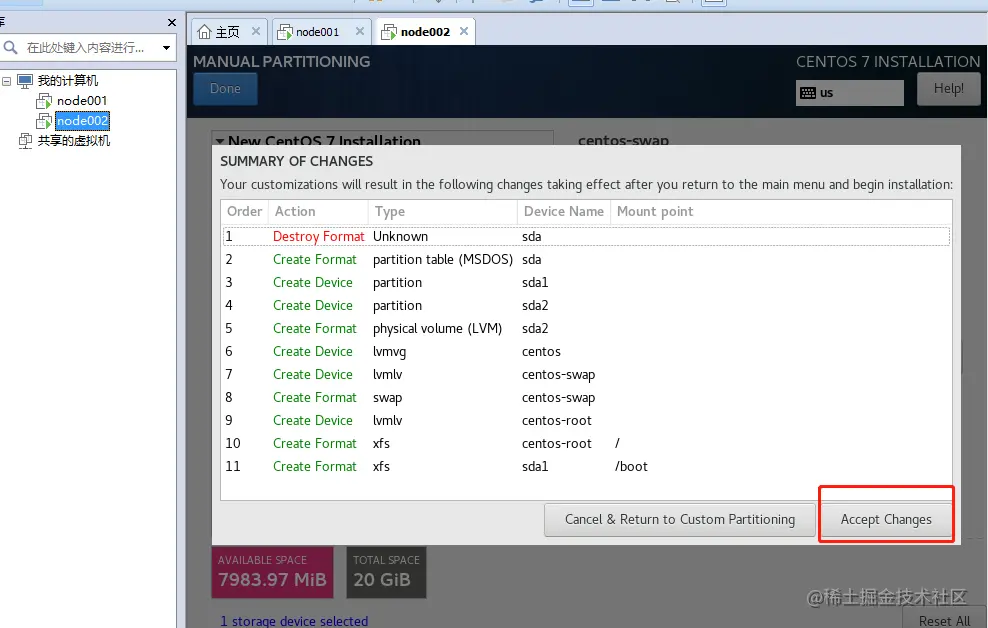Switch to the node002 tab
Viewport: 988px width, 628px height.
click(425, 31)
